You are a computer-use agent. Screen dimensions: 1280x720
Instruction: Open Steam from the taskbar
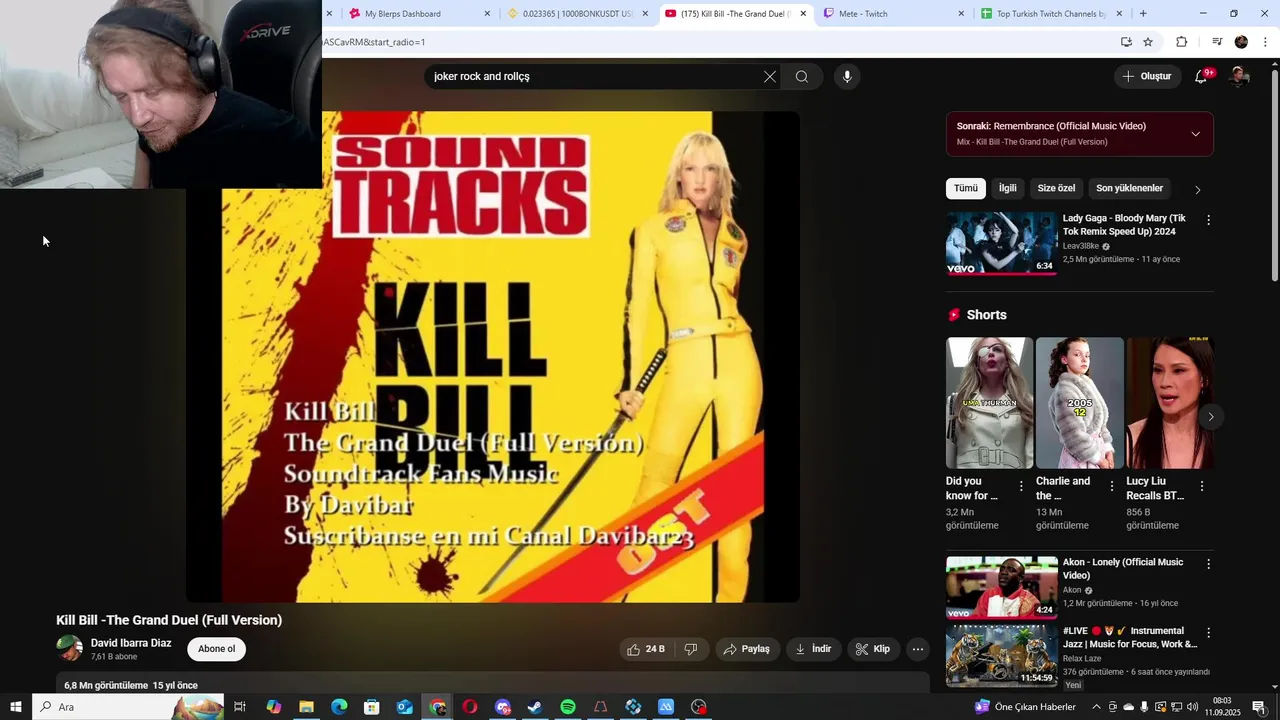[535, 707]
